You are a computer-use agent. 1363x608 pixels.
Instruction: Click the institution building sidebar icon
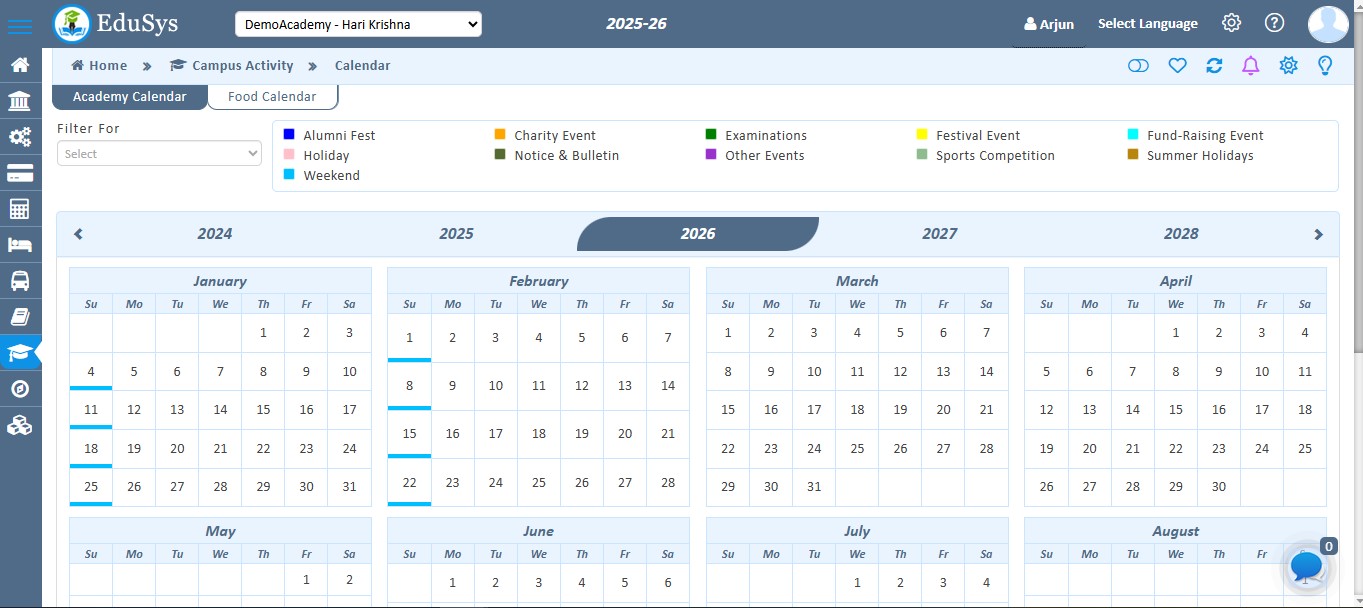click(21, 100)
